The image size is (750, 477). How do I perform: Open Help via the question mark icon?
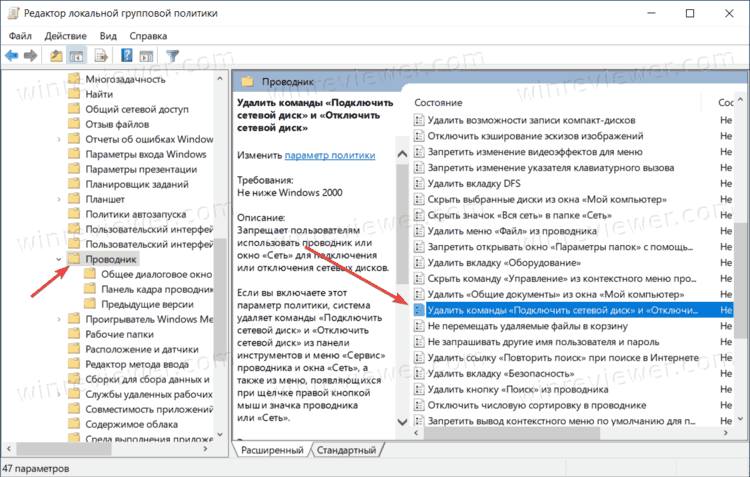[x=127, y=55]
